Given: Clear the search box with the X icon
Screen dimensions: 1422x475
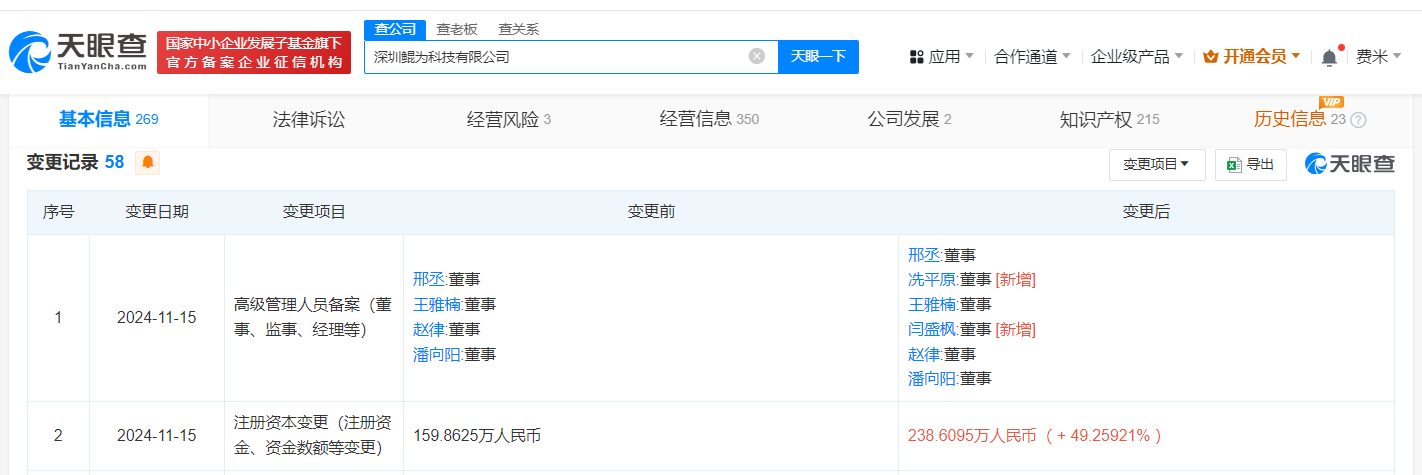Looking at the screenshot, I should coord(757,56).
